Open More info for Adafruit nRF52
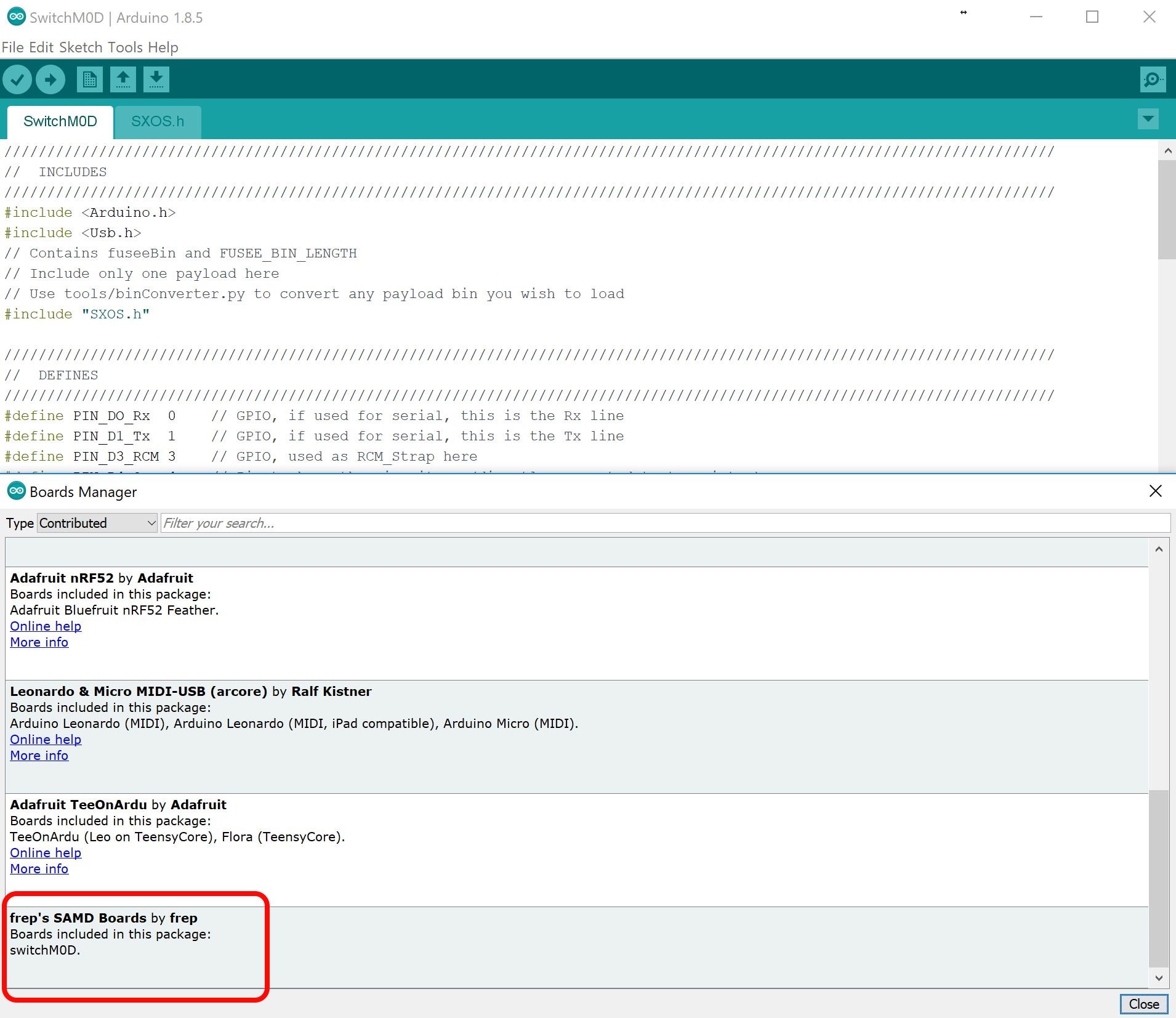1176x1018 pixels. click(39, 642)
